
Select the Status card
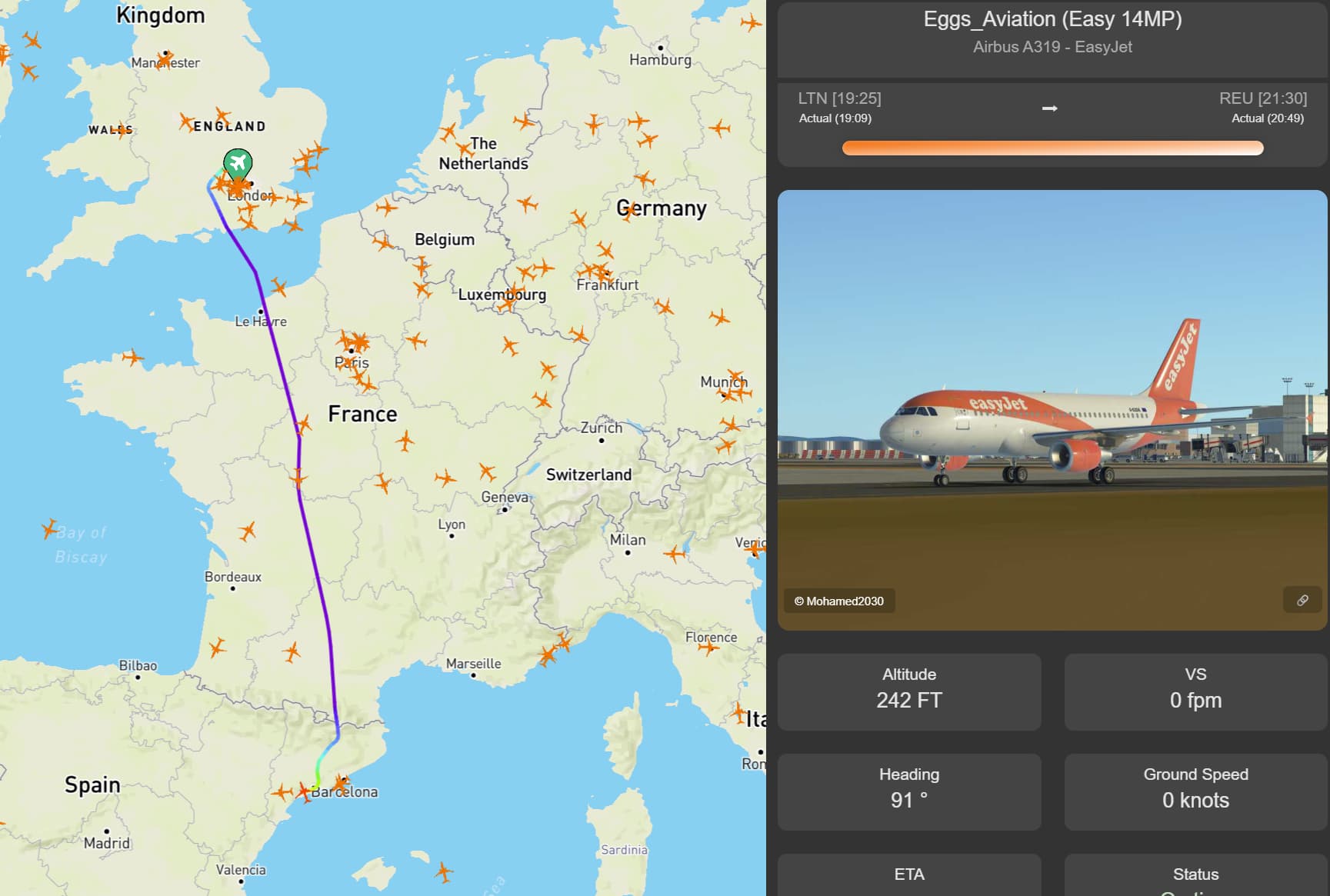[x=1195, y=875]
